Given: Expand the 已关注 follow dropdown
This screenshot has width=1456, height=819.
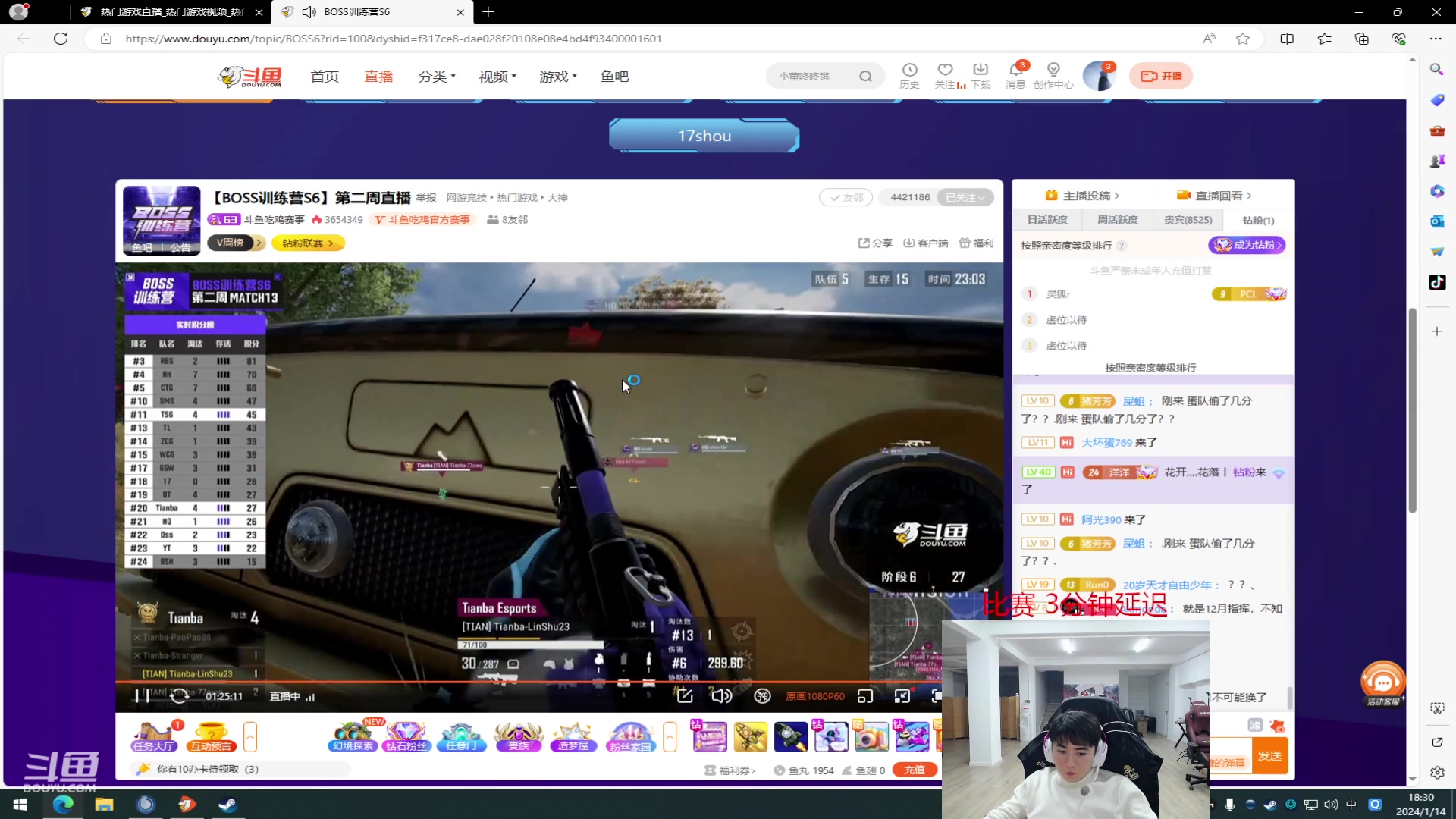Looking at the screenshot, I should point(965,197).
